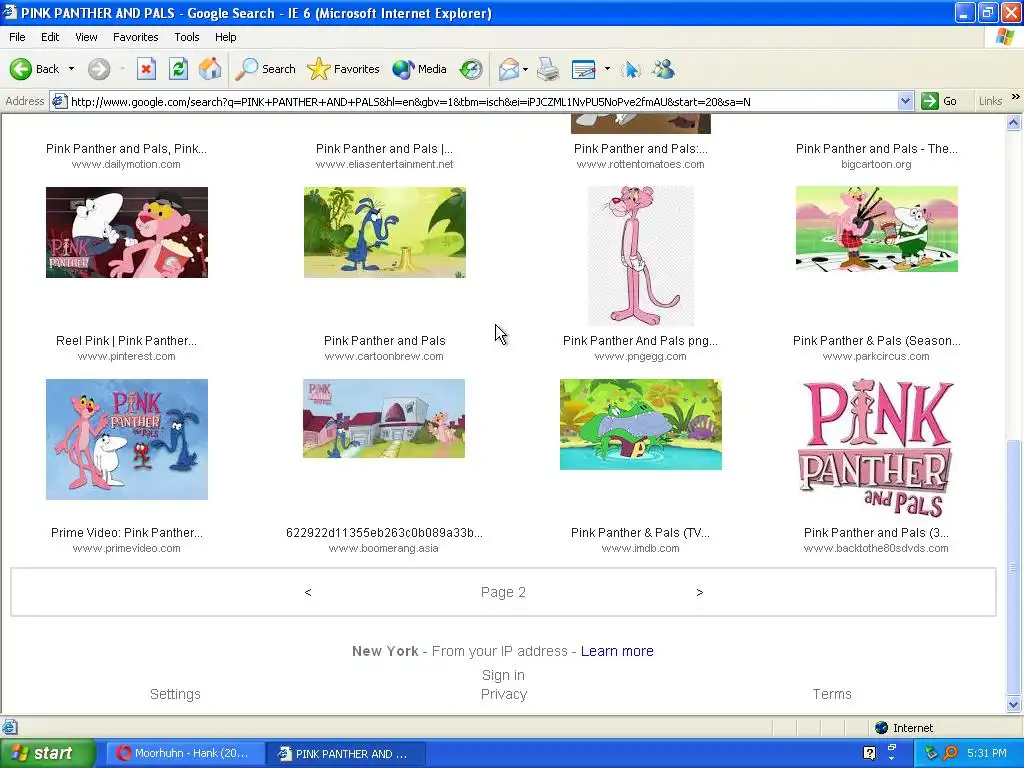
Task: Click the page icon in the status bar
Action: (x=9, y=728)
